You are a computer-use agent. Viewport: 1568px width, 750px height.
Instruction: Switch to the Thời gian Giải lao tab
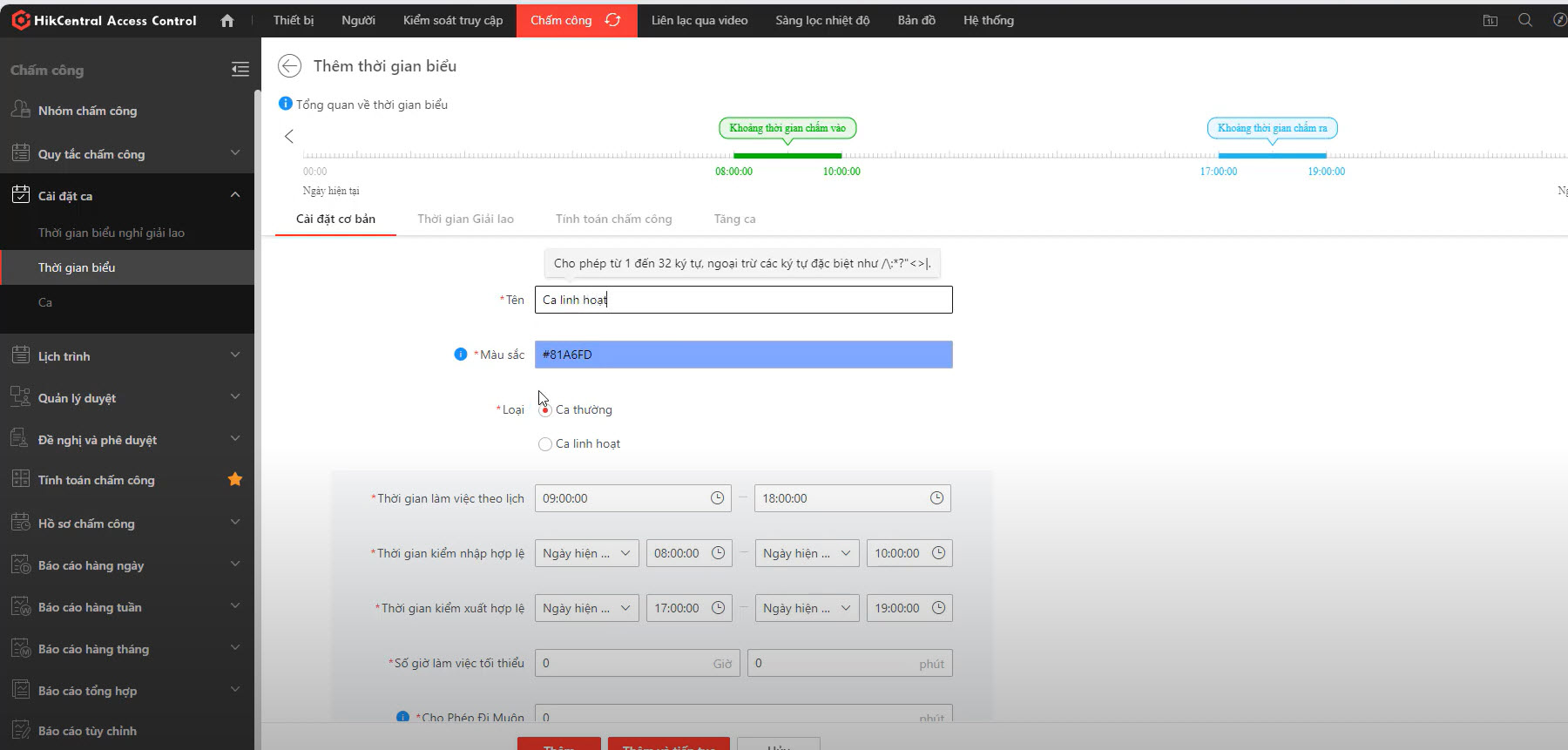[x=465, y=219]
